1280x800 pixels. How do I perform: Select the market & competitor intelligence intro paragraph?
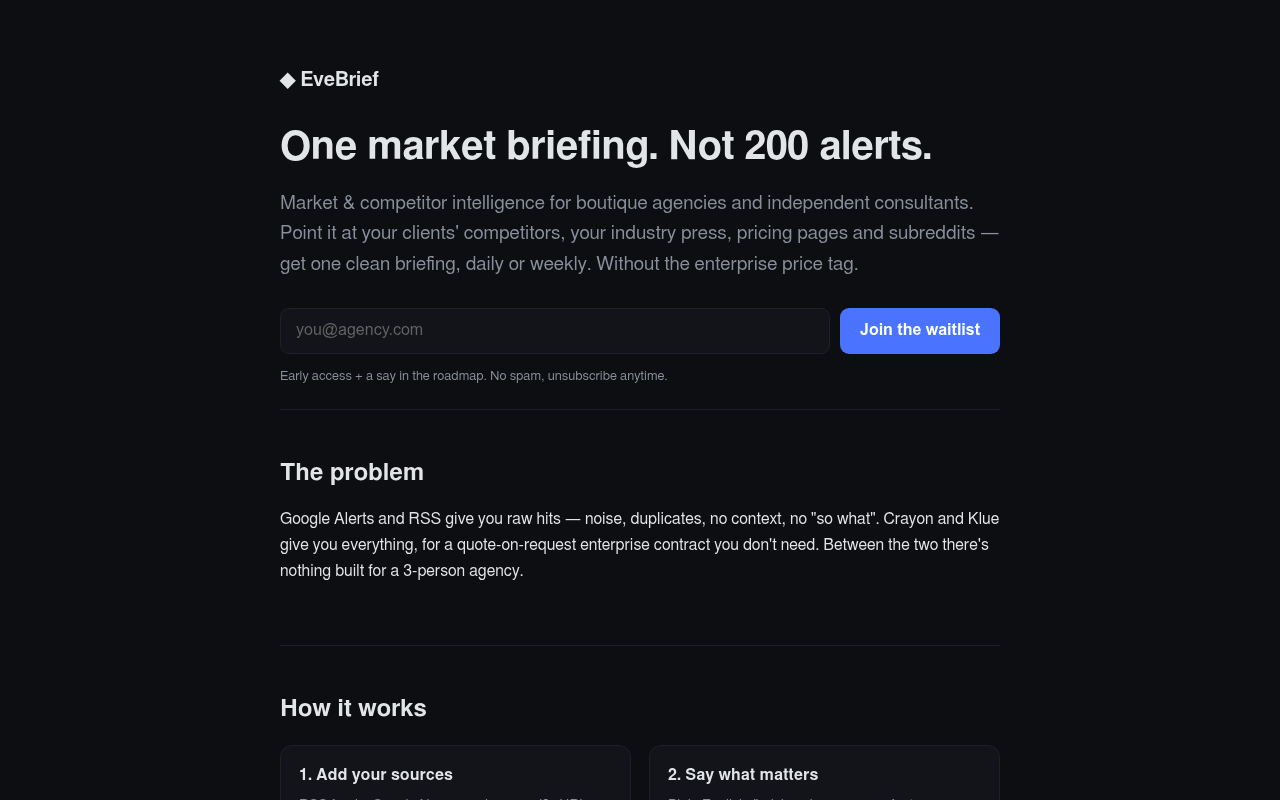[x=640, y=233]
